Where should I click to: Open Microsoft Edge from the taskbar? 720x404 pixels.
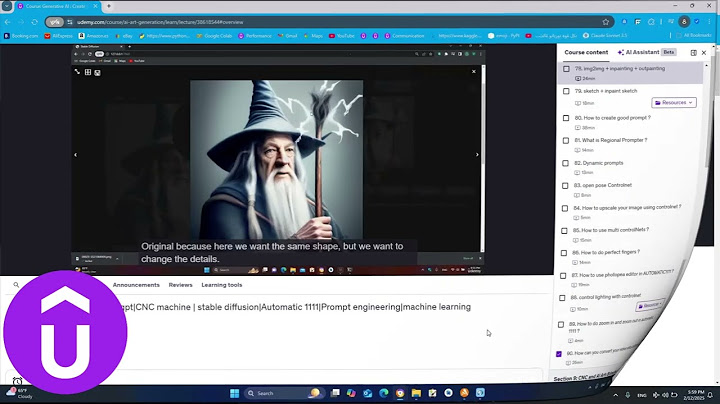click(x=384, y=393)
